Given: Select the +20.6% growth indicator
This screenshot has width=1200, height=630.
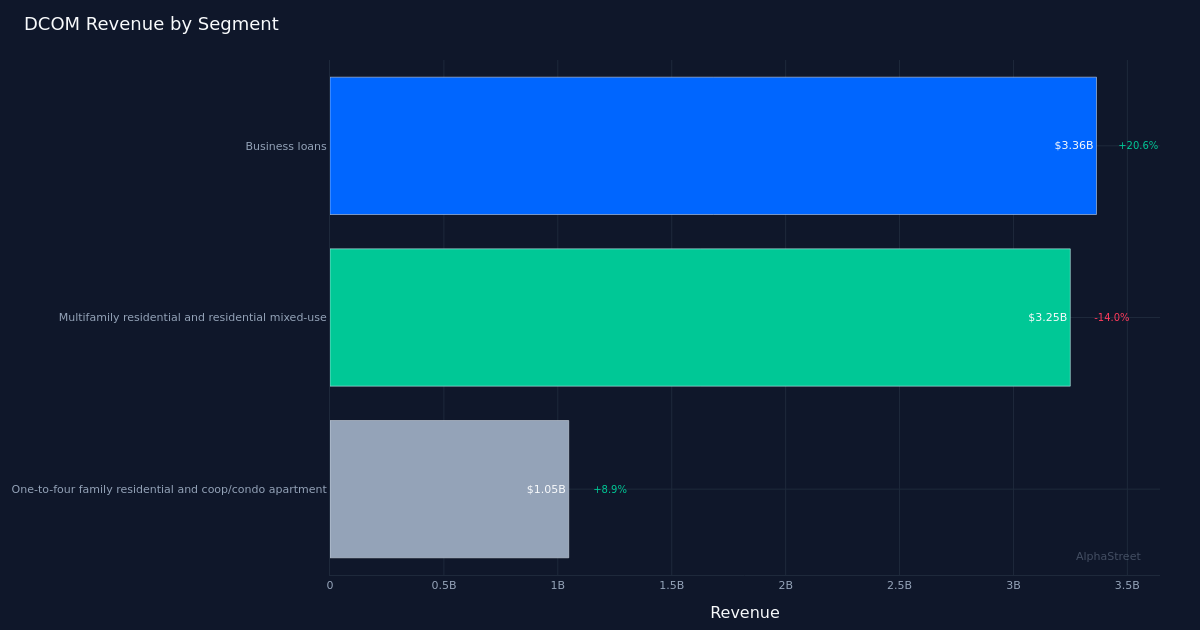Looking at the screenshot, I should [1137, 145].
